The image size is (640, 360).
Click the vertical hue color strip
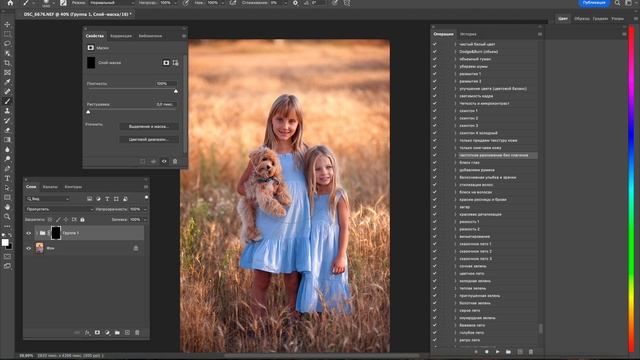coord(631,190)
